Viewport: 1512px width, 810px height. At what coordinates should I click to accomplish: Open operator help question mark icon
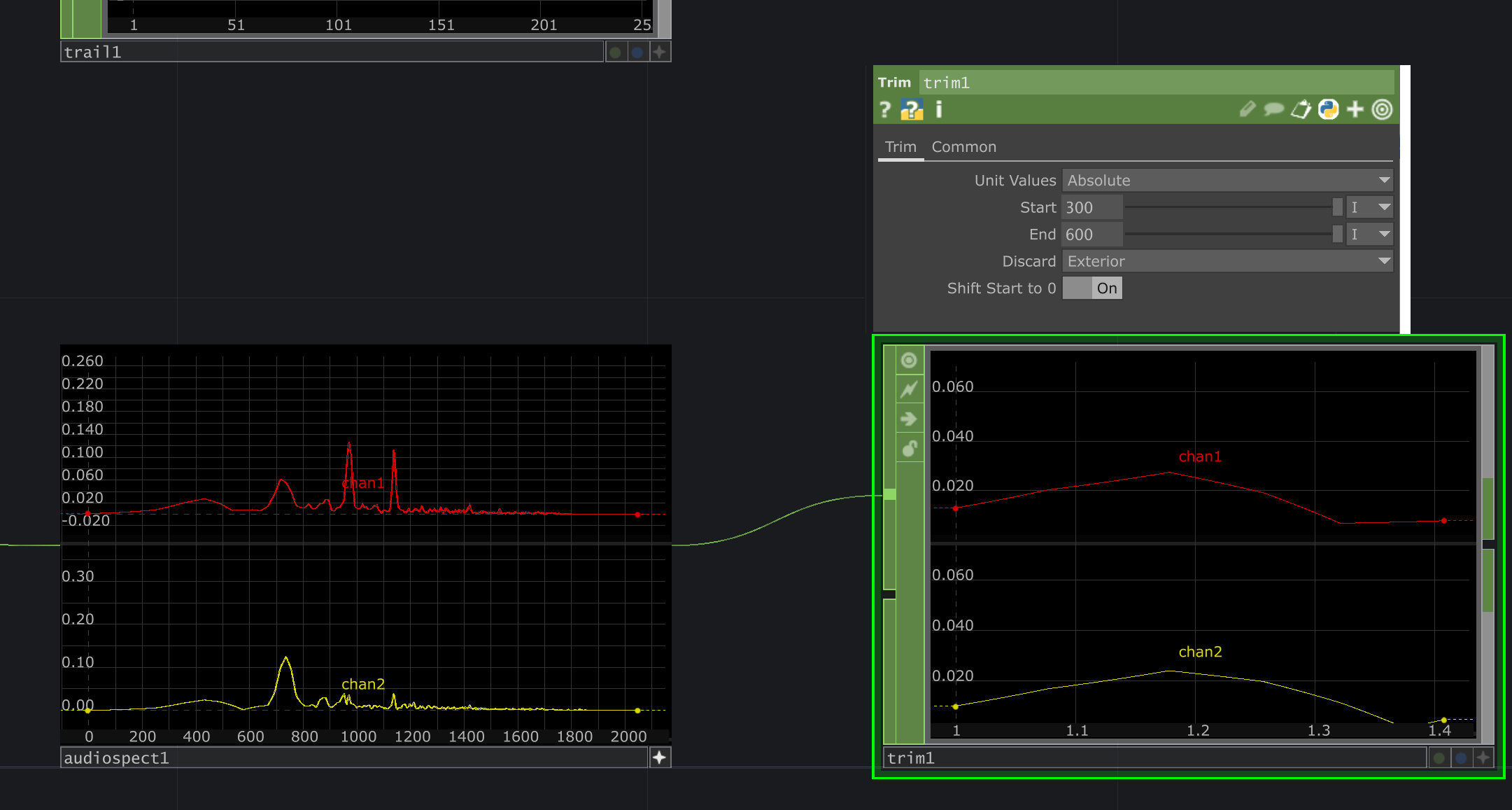pos(885,110)
